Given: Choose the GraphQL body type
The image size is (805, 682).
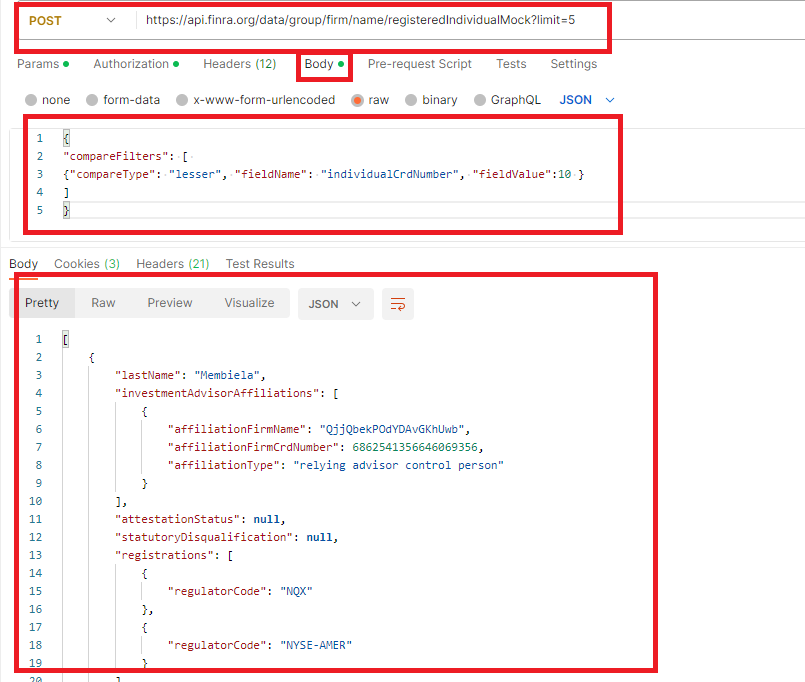Looking at the screenshot, I should pyautogui.click(x=480, y=100).
